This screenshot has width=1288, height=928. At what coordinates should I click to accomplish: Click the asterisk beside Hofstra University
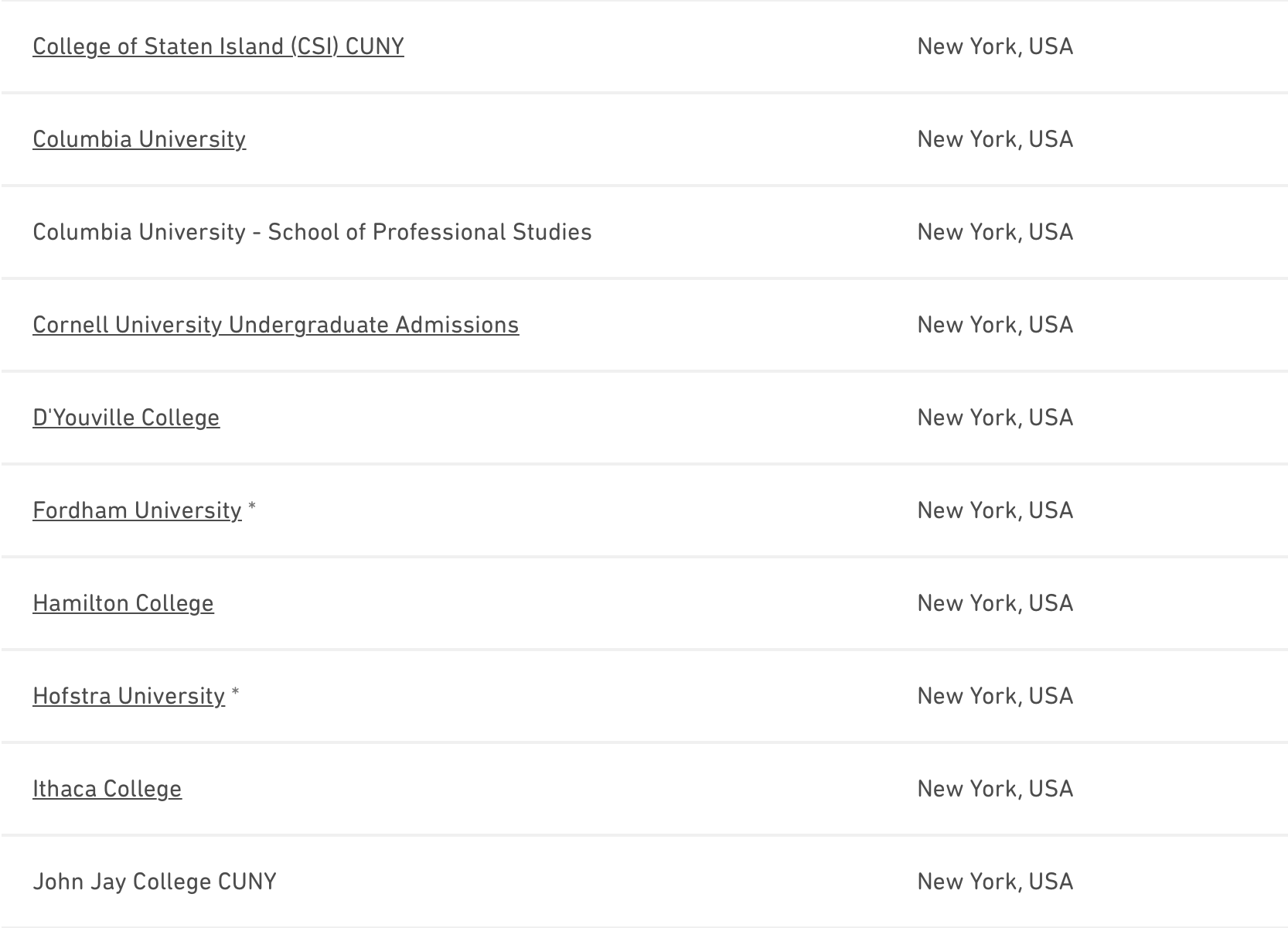[235, 694]
